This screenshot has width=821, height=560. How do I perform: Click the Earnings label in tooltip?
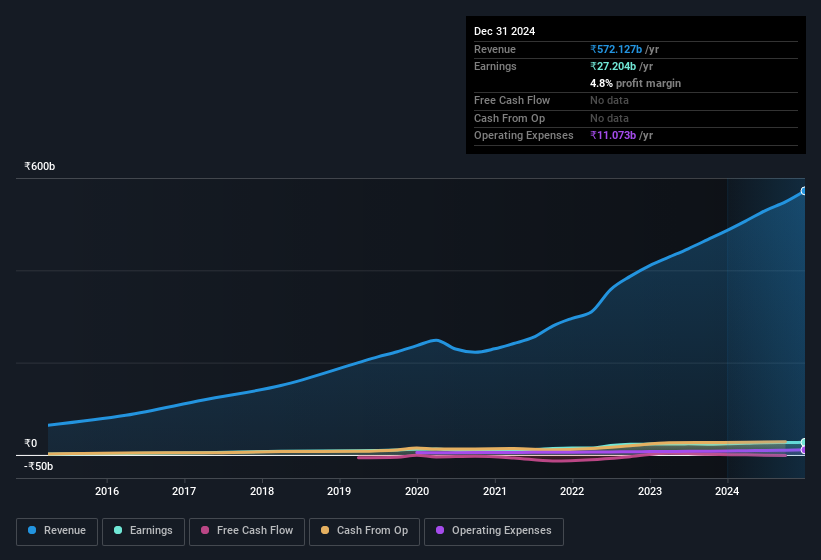tap(495, 66)
